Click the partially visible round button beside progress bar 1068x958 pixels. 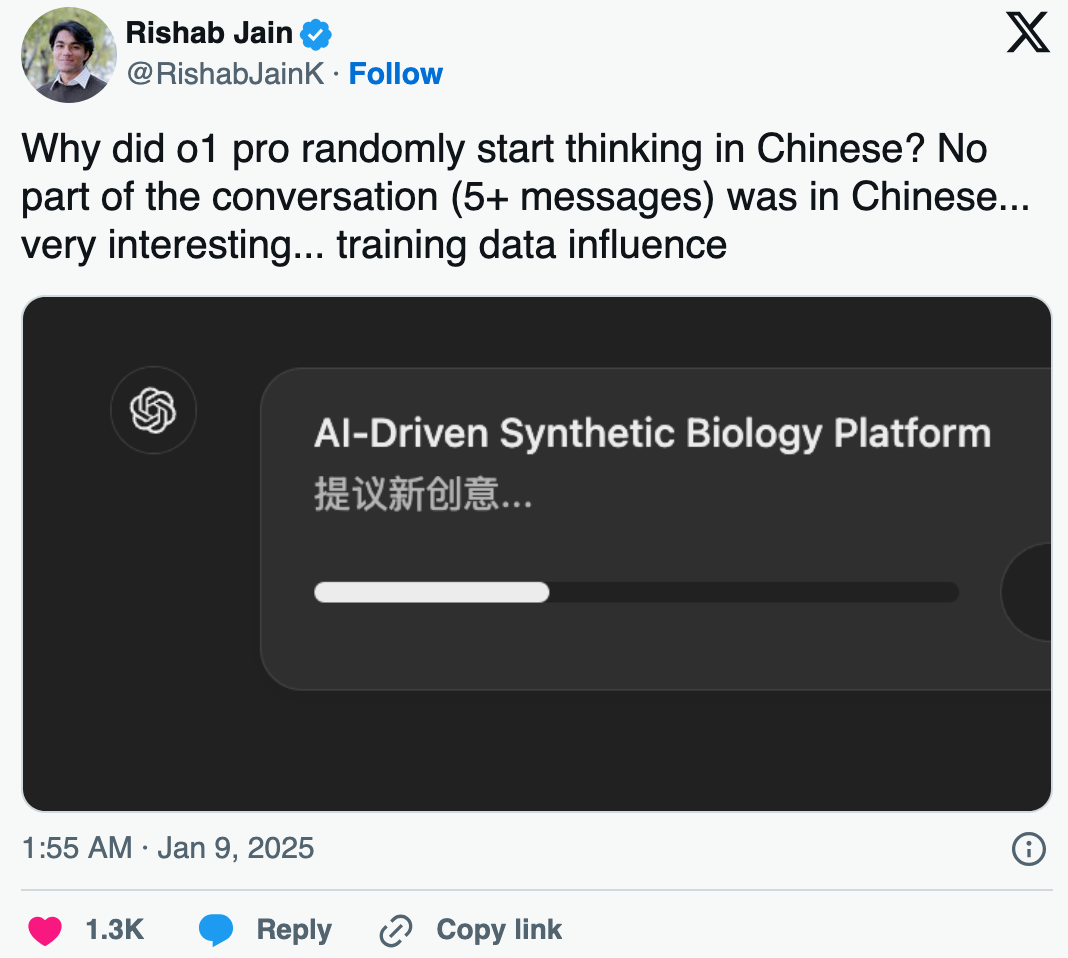(1028, 592)
